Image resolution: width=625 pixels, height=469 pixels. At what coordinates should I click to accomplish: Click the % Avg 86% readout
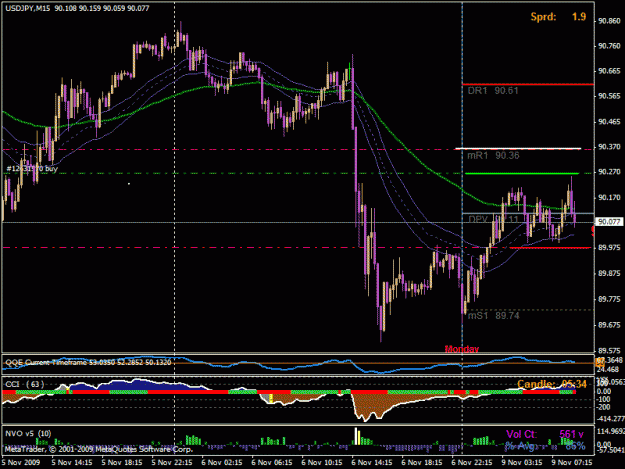545,446
